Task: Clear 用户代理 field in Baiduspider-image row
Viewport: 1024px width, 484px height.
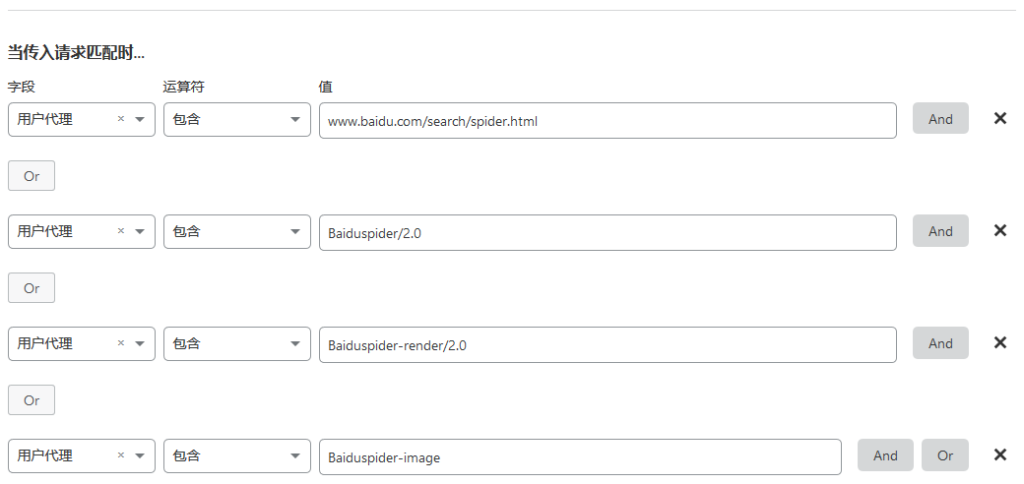Action: pyautogui.click(x=121, y=456)
